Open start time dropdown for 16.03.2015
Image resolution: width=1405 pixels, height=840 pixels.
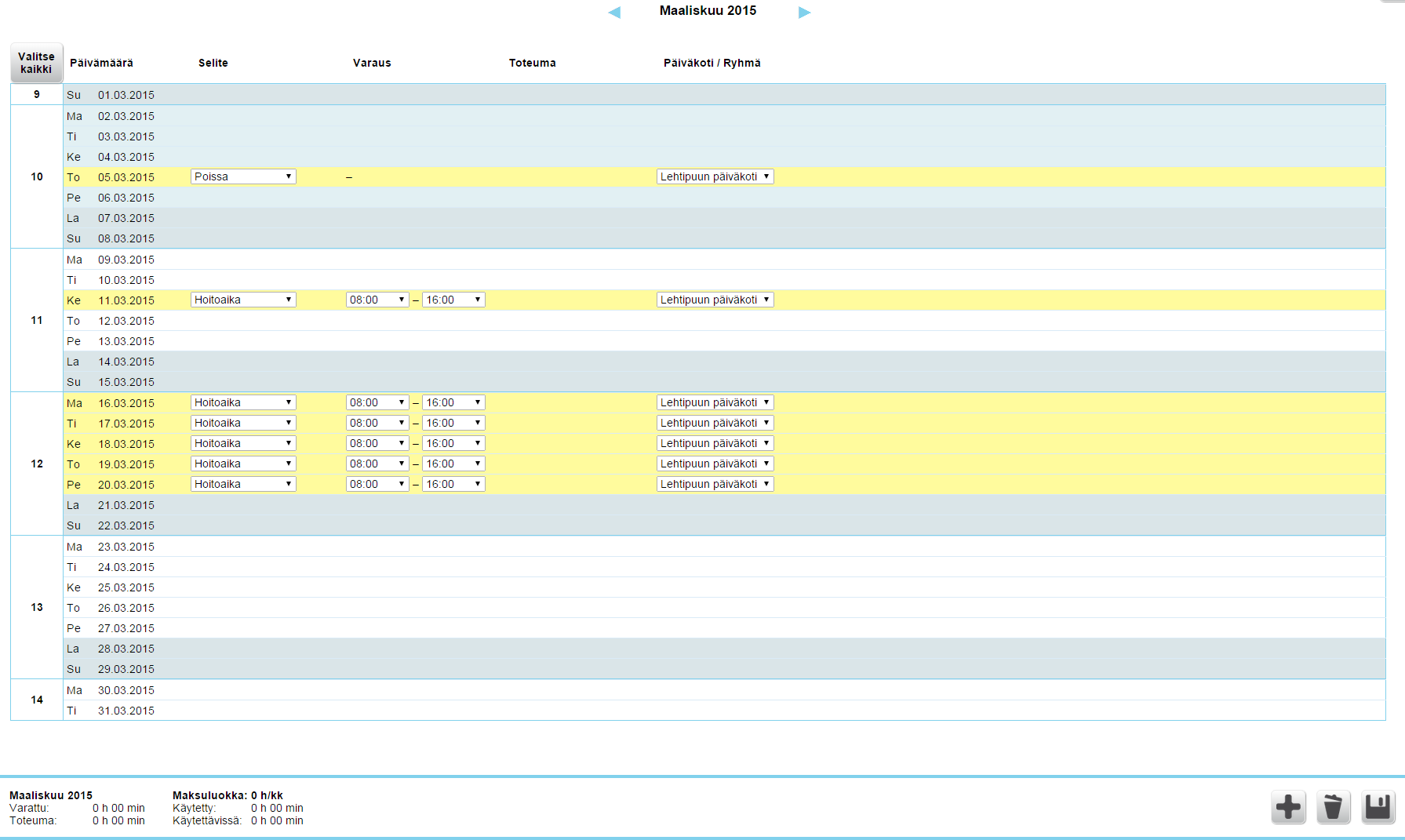click(x=377, y=402)
